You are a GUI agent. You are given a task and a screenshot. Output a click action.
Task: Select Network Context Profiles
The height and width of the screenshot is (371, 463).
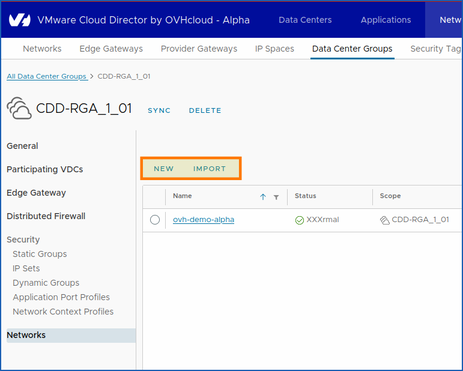click(x=63, y=312)
